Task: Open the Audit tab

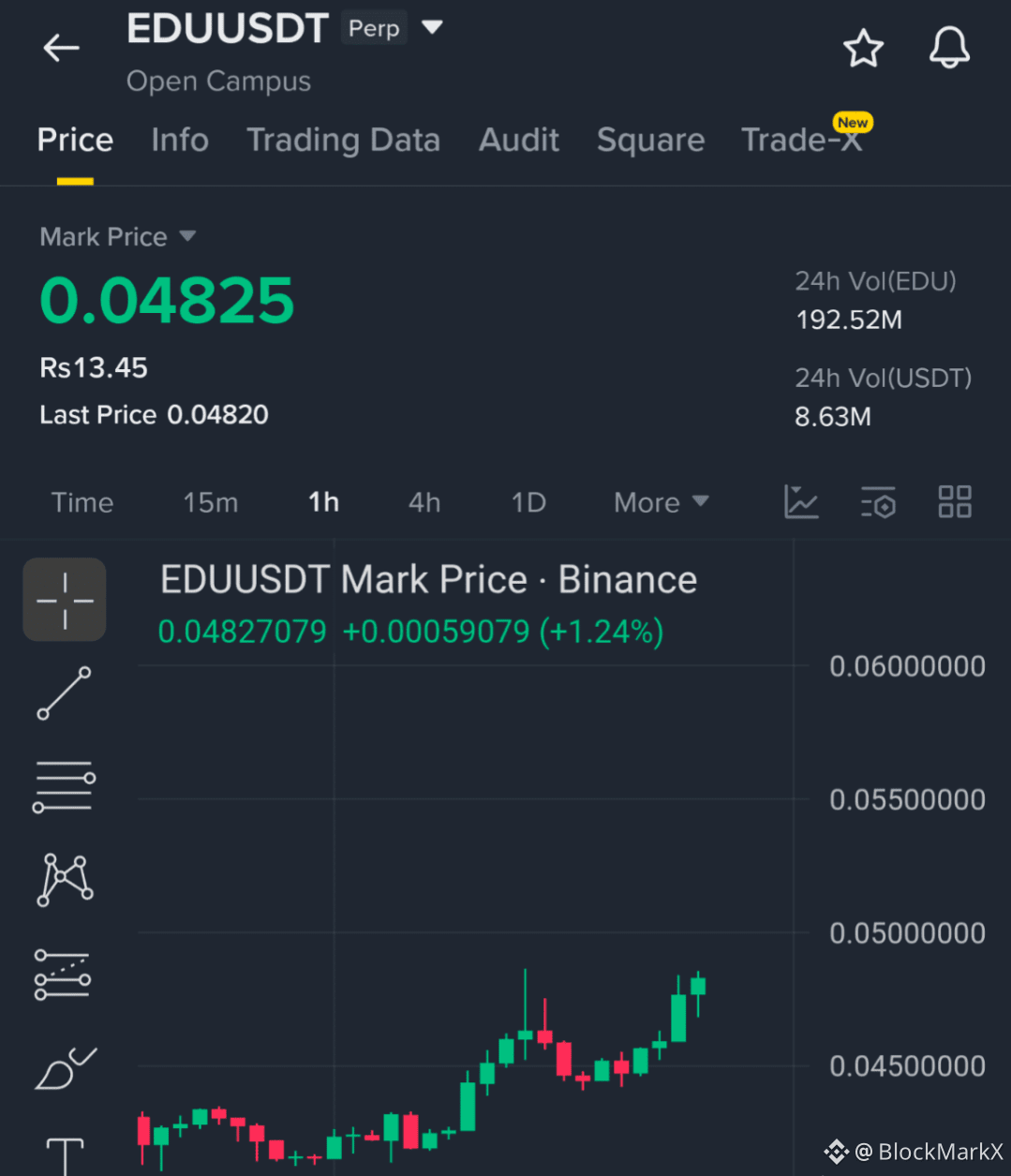Action: tap(519, 141)
